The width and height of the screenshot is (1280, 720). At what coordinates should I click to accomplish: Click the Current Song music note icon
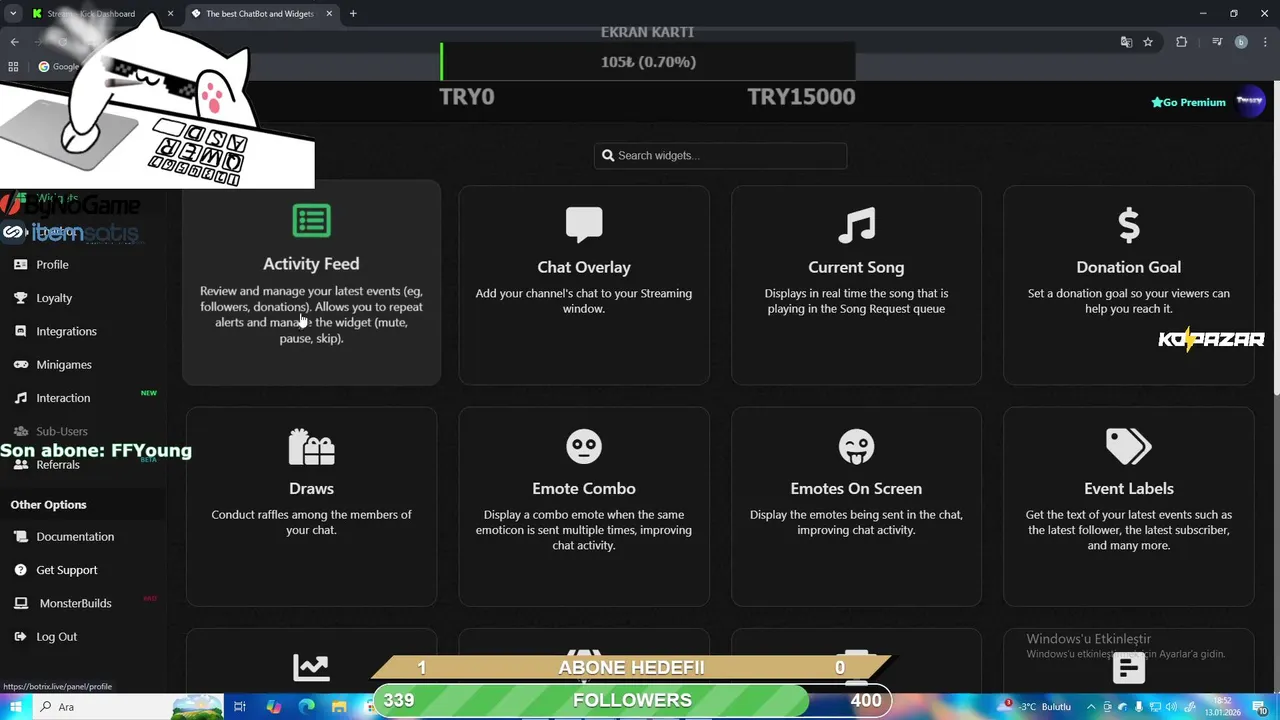pyautogui.click(x=856, y=225)
